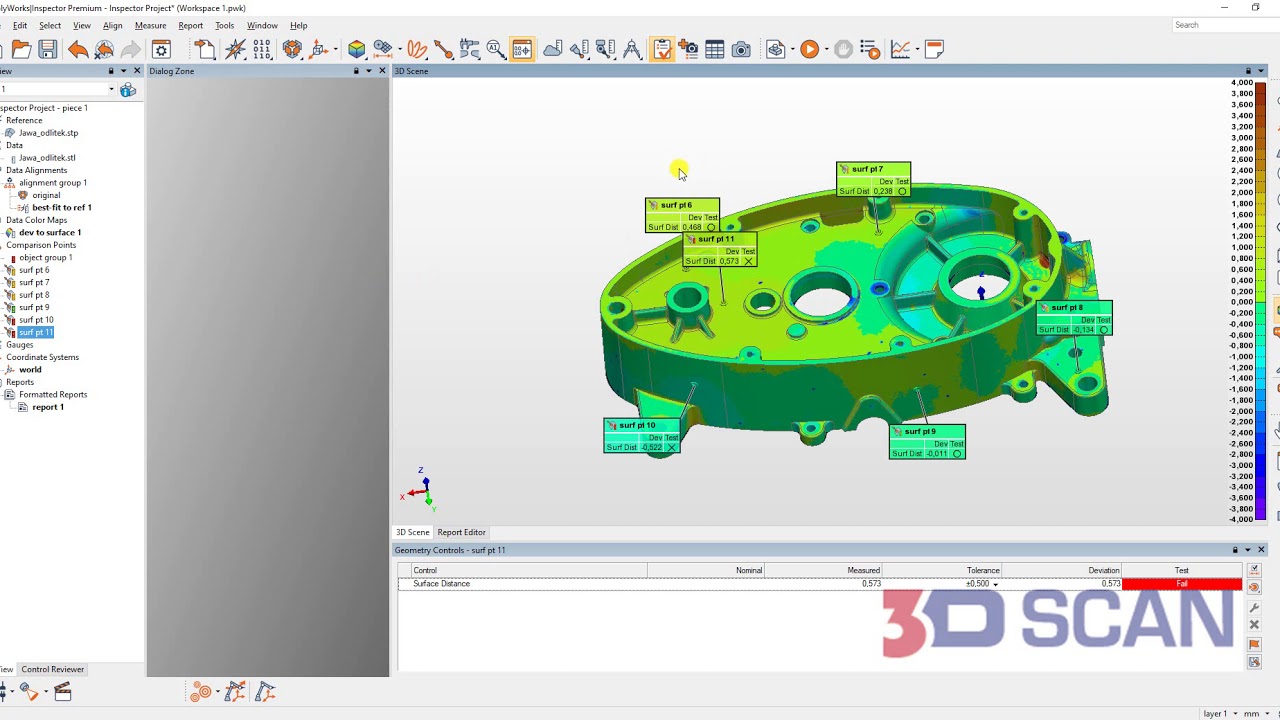This screenshot has width=1280, height=720.
Task: Toggle the indicator circle on surf pt 9 annotation
Action: 957,453
